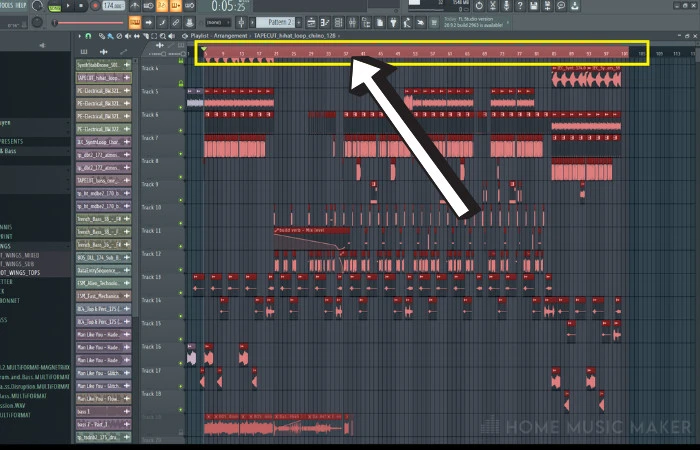Click the master pitch knob
Screen dimensions: 700x450
(x=37, y=22)
